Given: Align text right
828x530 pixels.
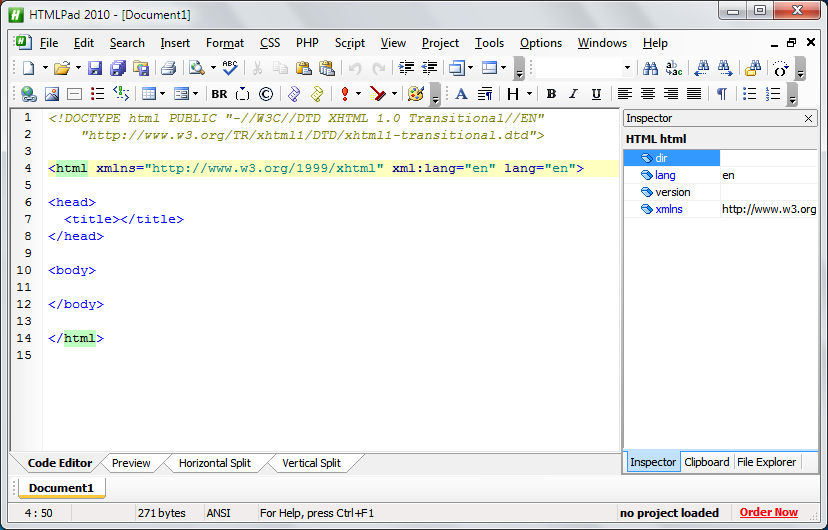Looking at the screenshot, I should point(671,94).
